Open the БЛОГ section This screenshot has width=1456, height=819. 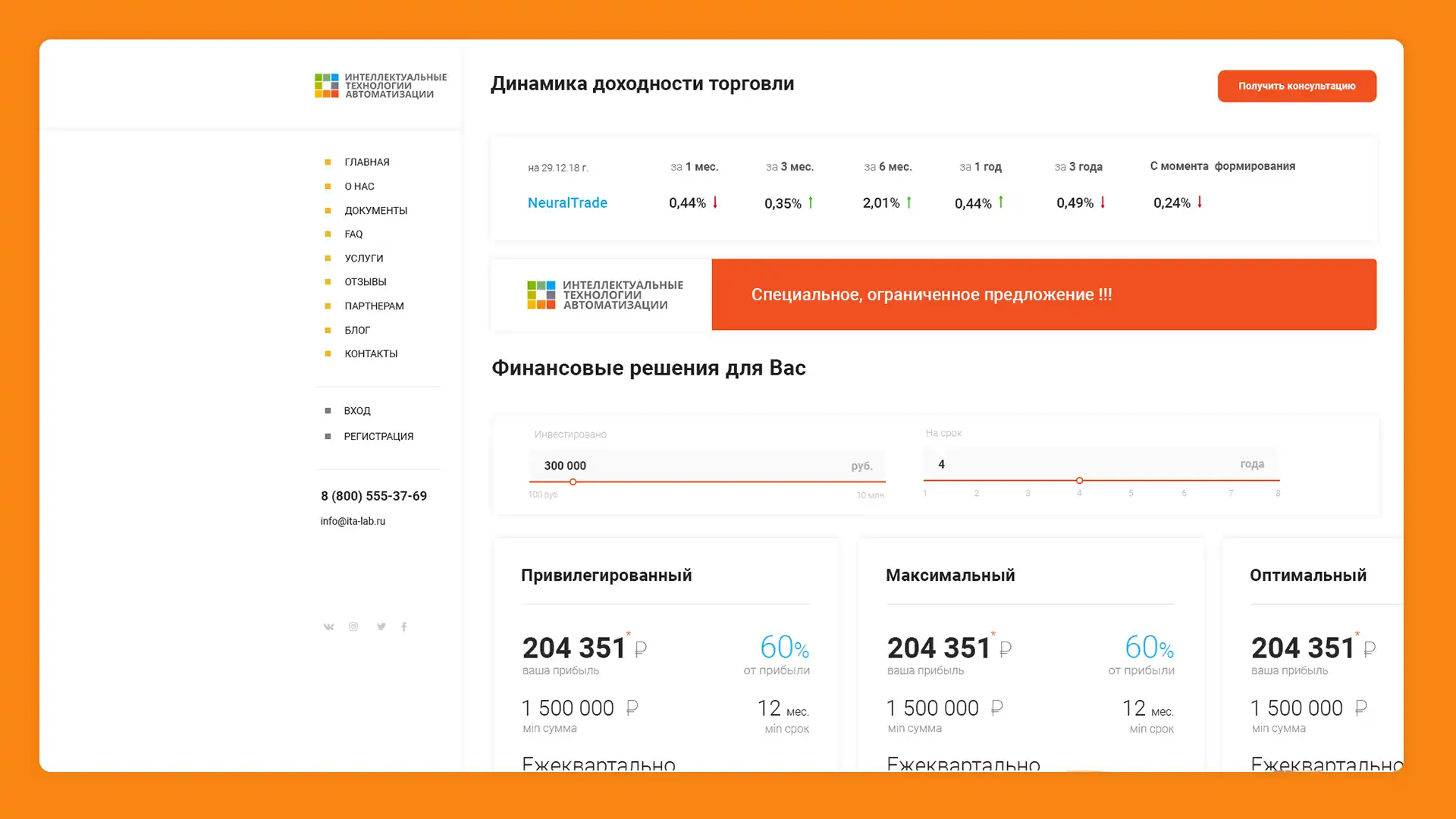357,330
